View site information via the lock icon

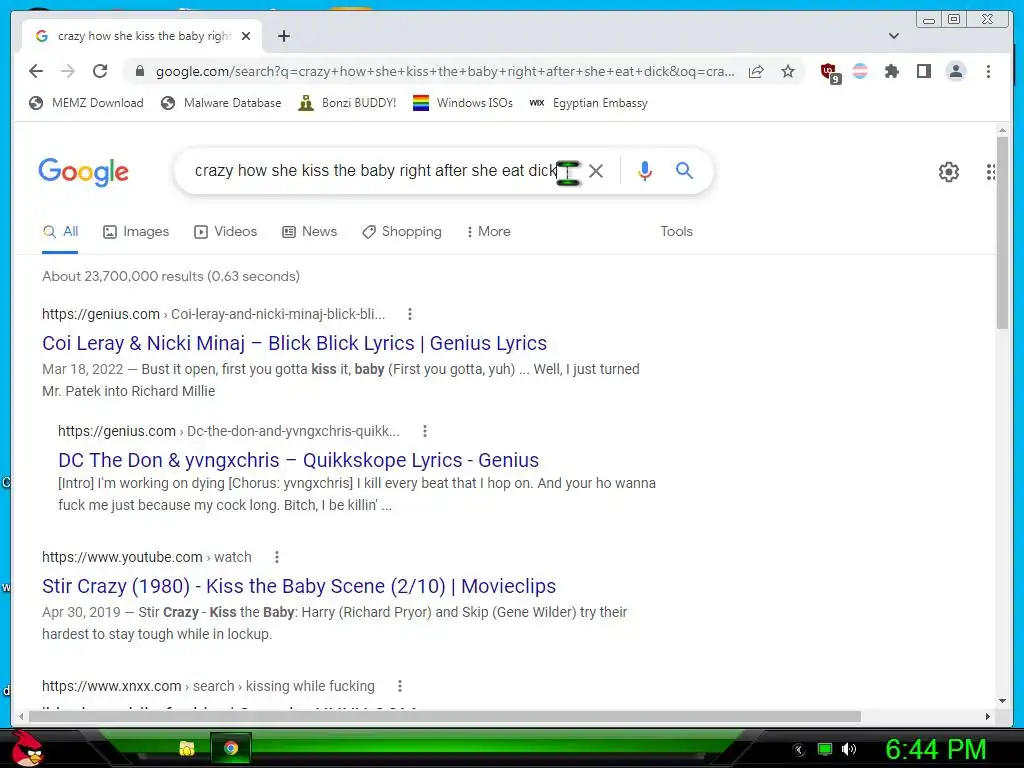(139, 71)
